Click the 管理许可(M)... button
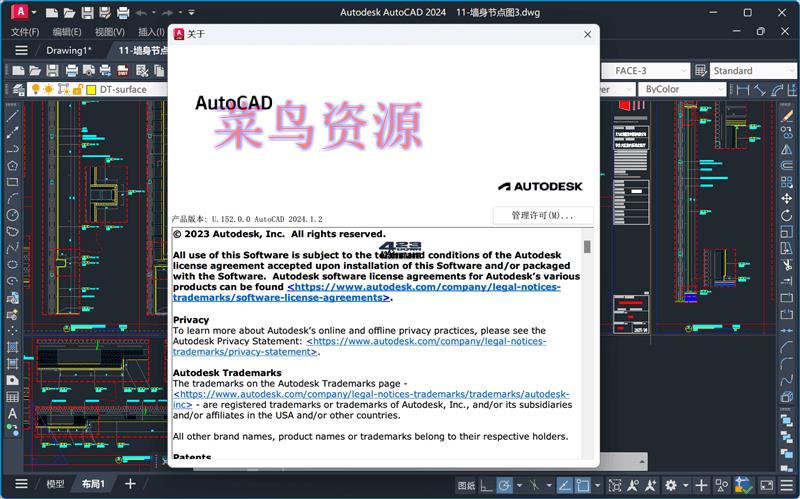The width and height of the screenshot is (800, 499). [x=543, y=215]
